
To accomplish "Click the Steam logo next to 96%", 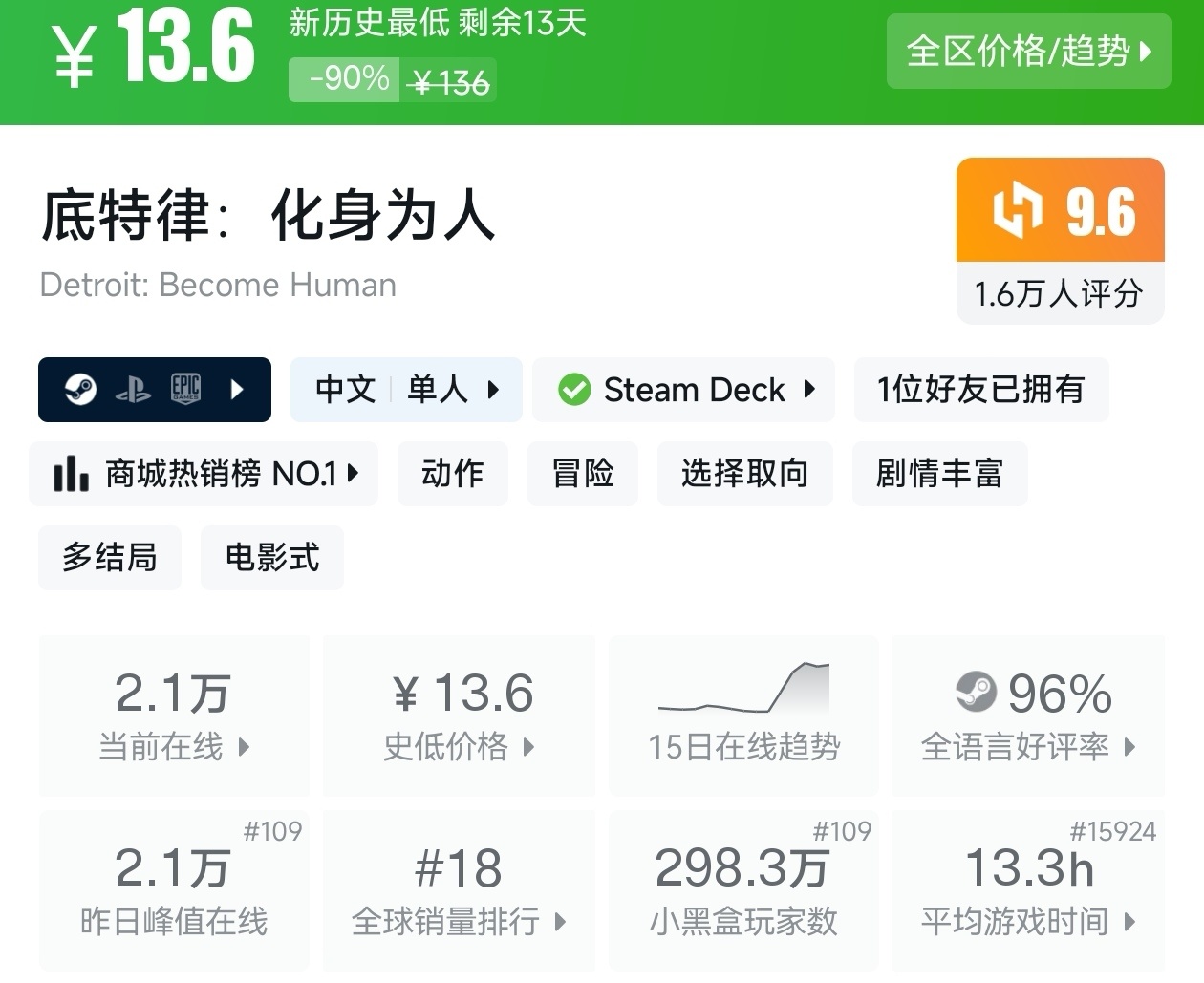I will click(976, 692).
